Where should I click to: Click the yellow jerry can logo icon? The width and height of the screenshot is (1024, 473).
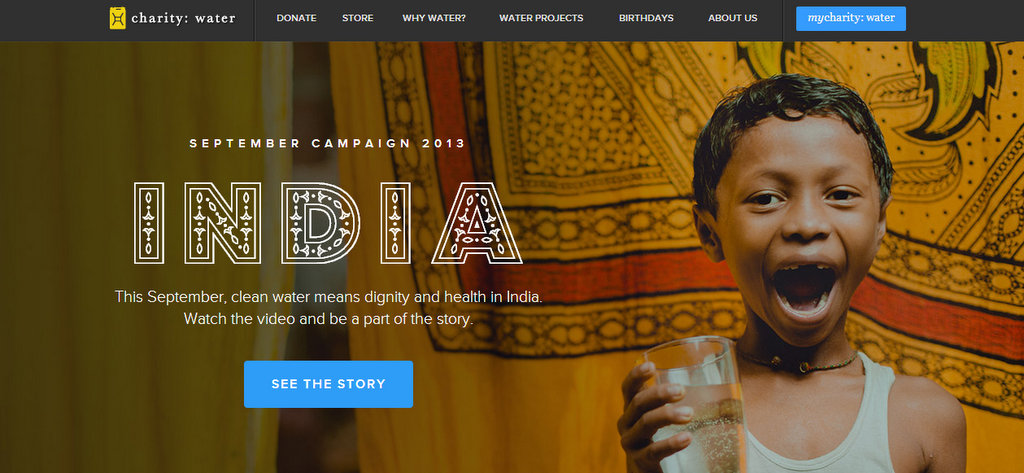click(117, 18)
